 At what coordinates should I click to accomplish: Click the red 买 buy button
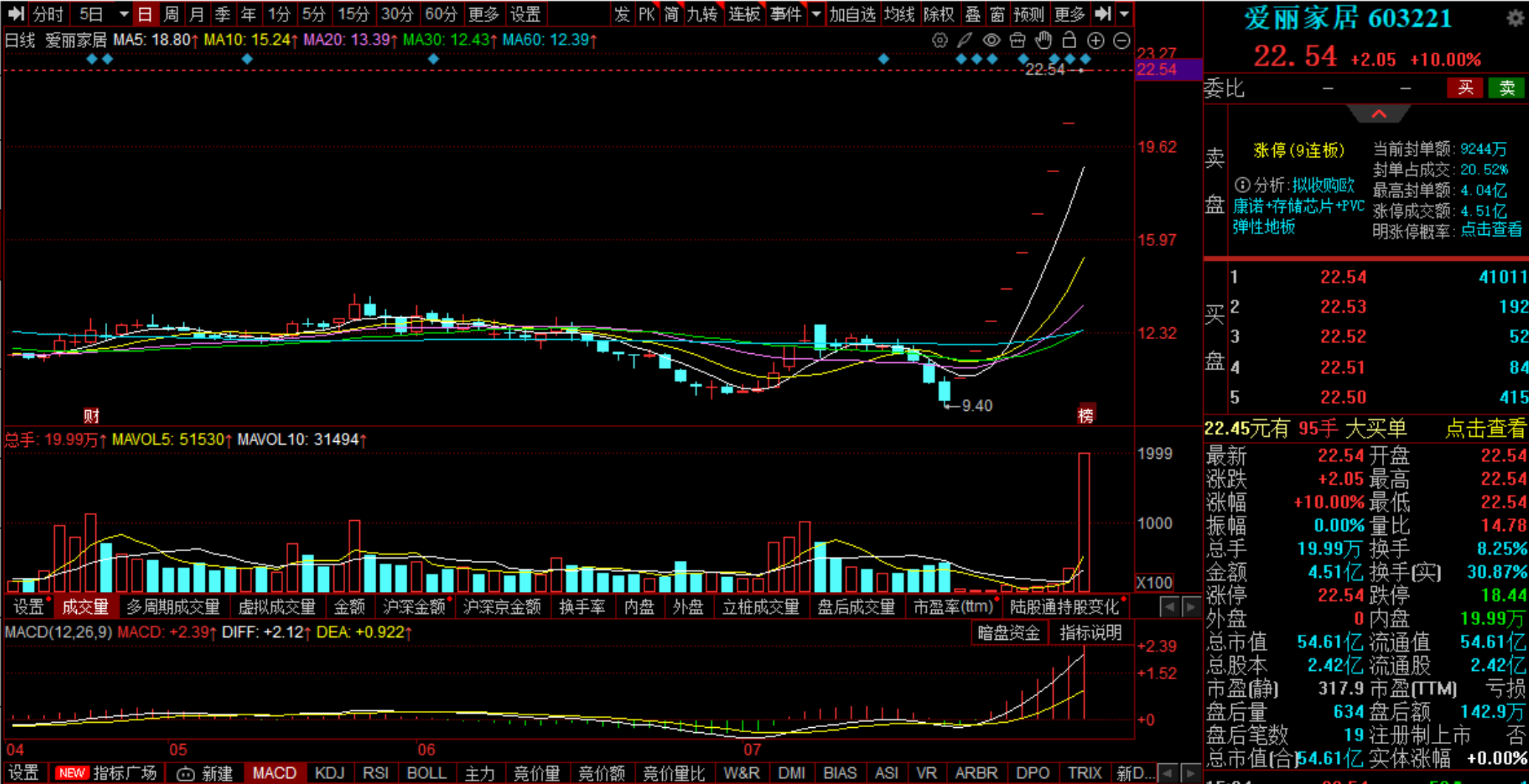1465,88
